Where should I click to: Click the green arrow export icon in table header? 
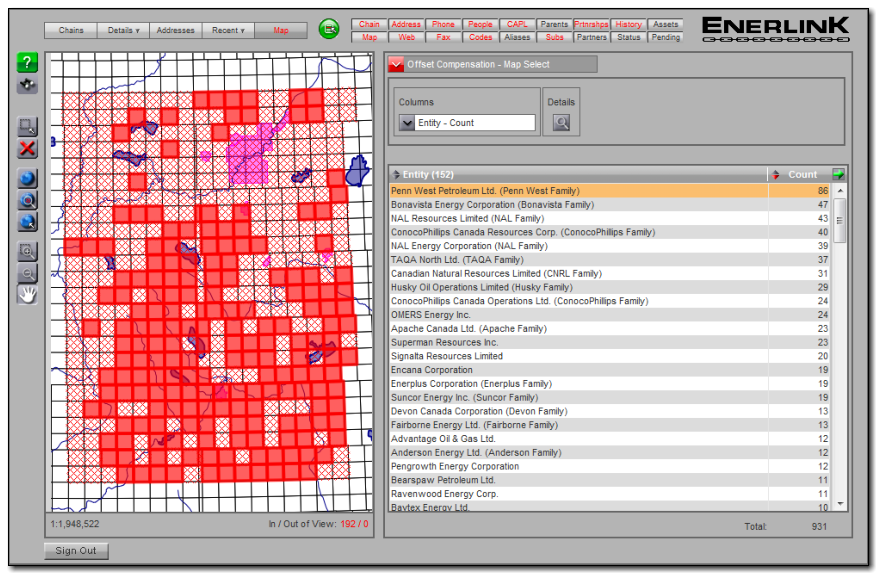[x=839, y=174]
